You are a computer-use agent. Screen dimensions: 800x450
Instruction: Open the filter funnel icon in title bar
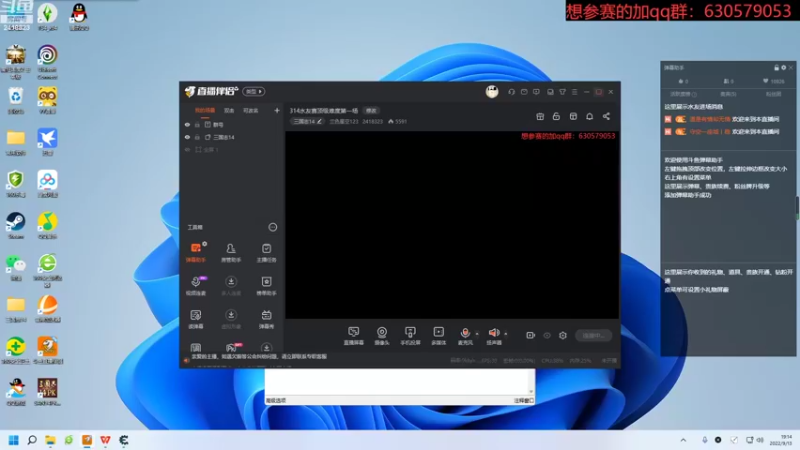tap(562, 92)
